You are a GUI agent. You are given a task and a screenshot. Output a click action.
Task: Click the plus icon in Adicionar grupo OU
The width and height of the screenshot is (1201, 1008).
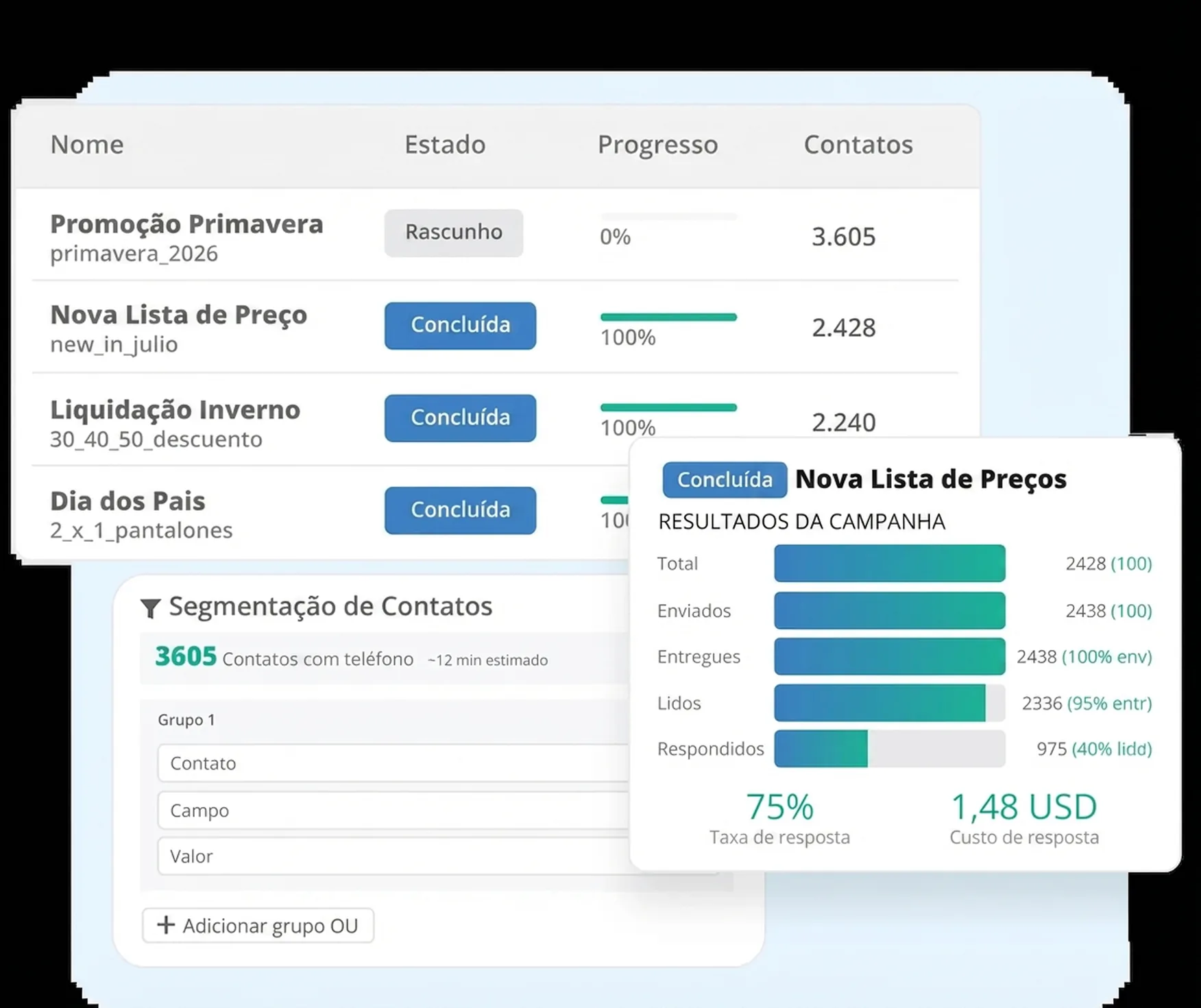(166, 925)
